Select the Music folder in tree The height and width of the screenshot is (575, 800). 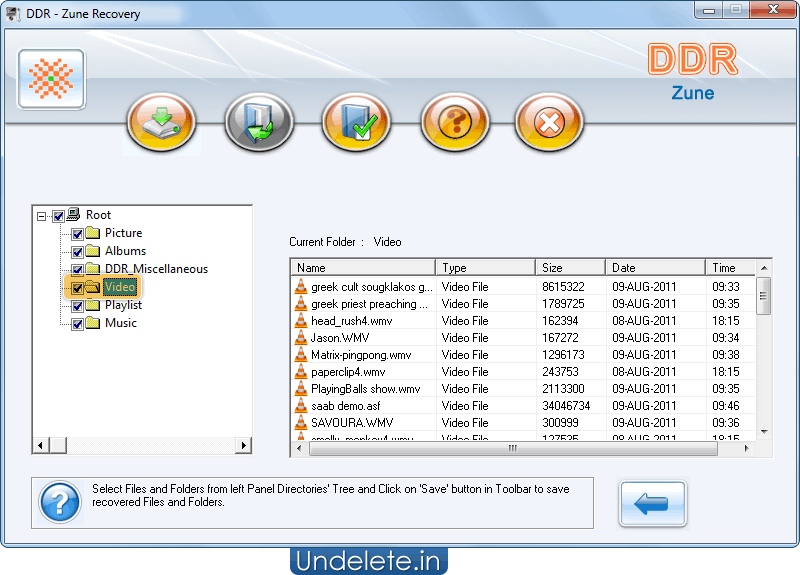point(121,323)
